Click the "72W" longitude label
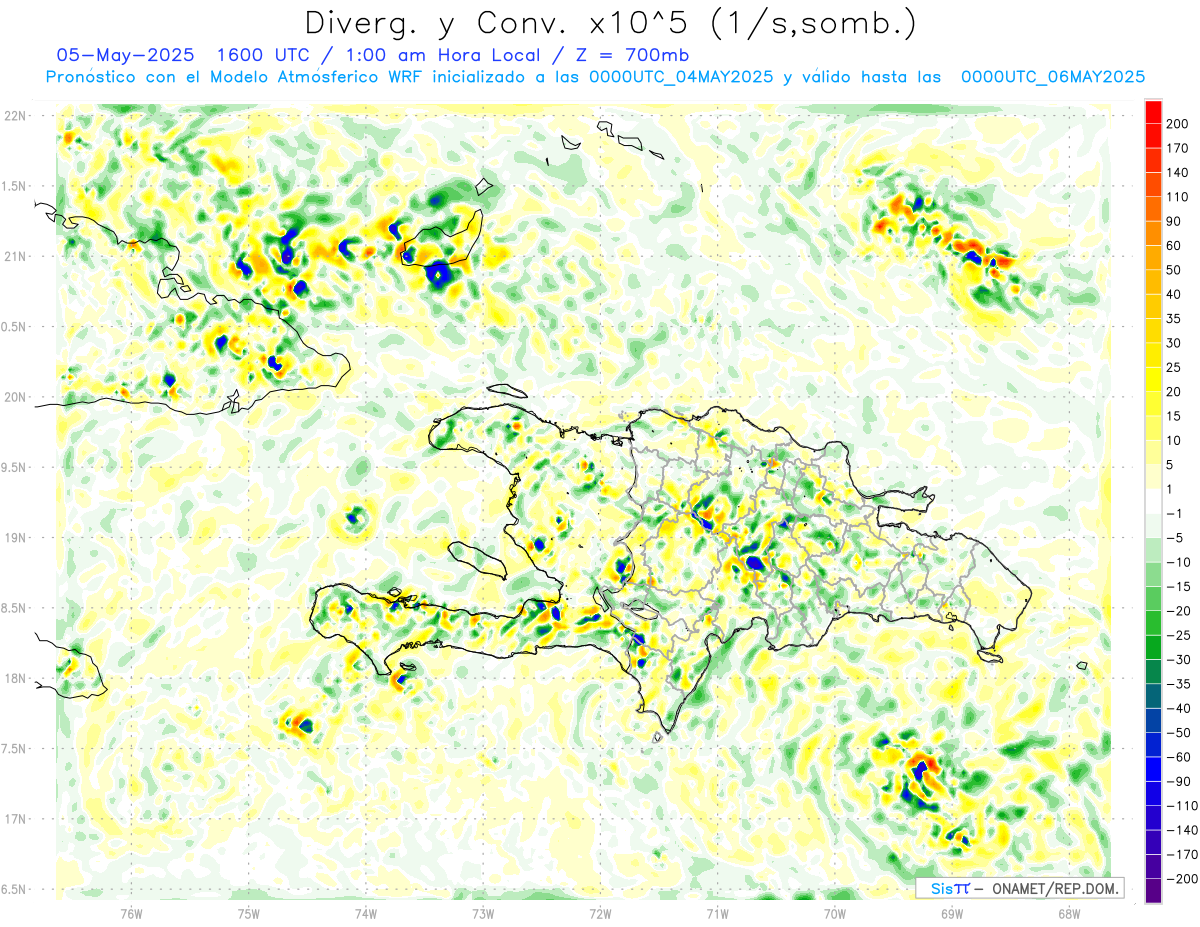1200x927 pixels. 600,914
